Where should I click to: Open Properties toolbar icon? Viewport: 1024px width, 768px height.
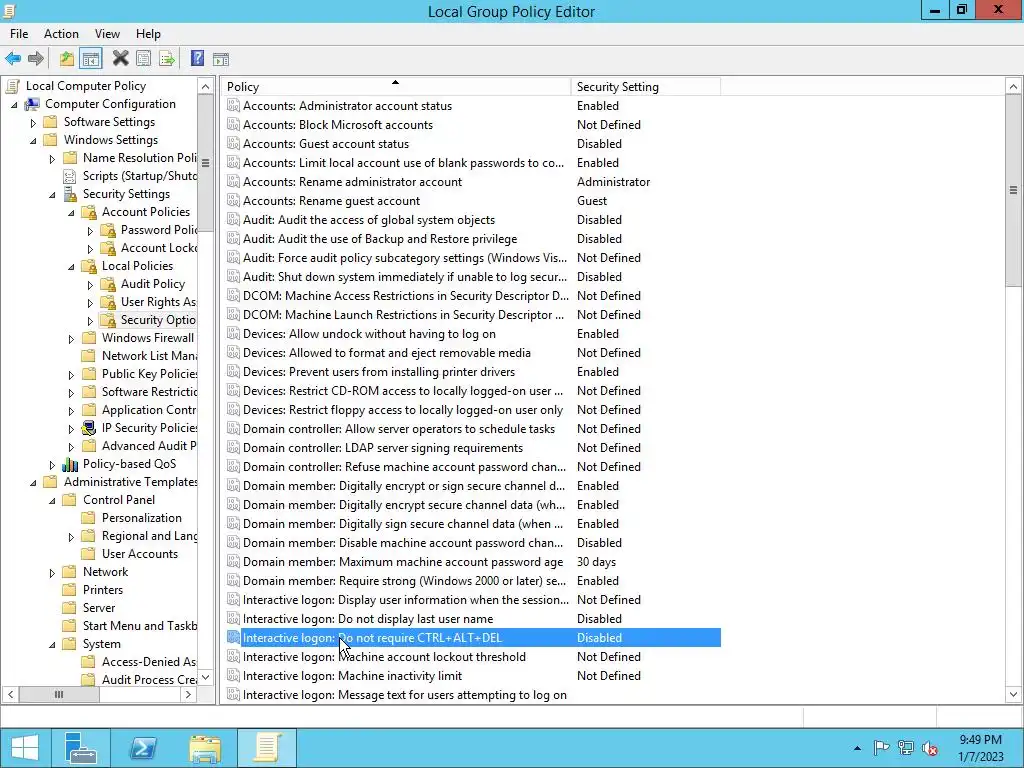point(144,59)
